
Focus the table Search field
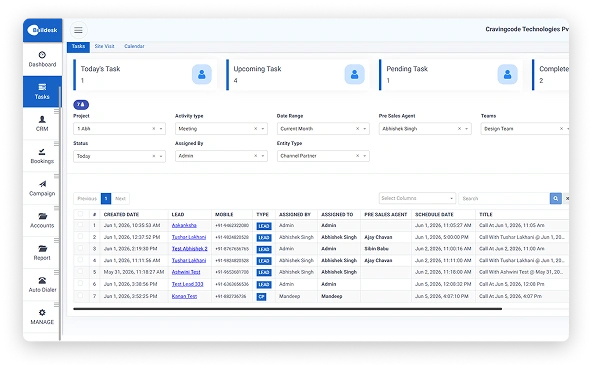(504, 198)
